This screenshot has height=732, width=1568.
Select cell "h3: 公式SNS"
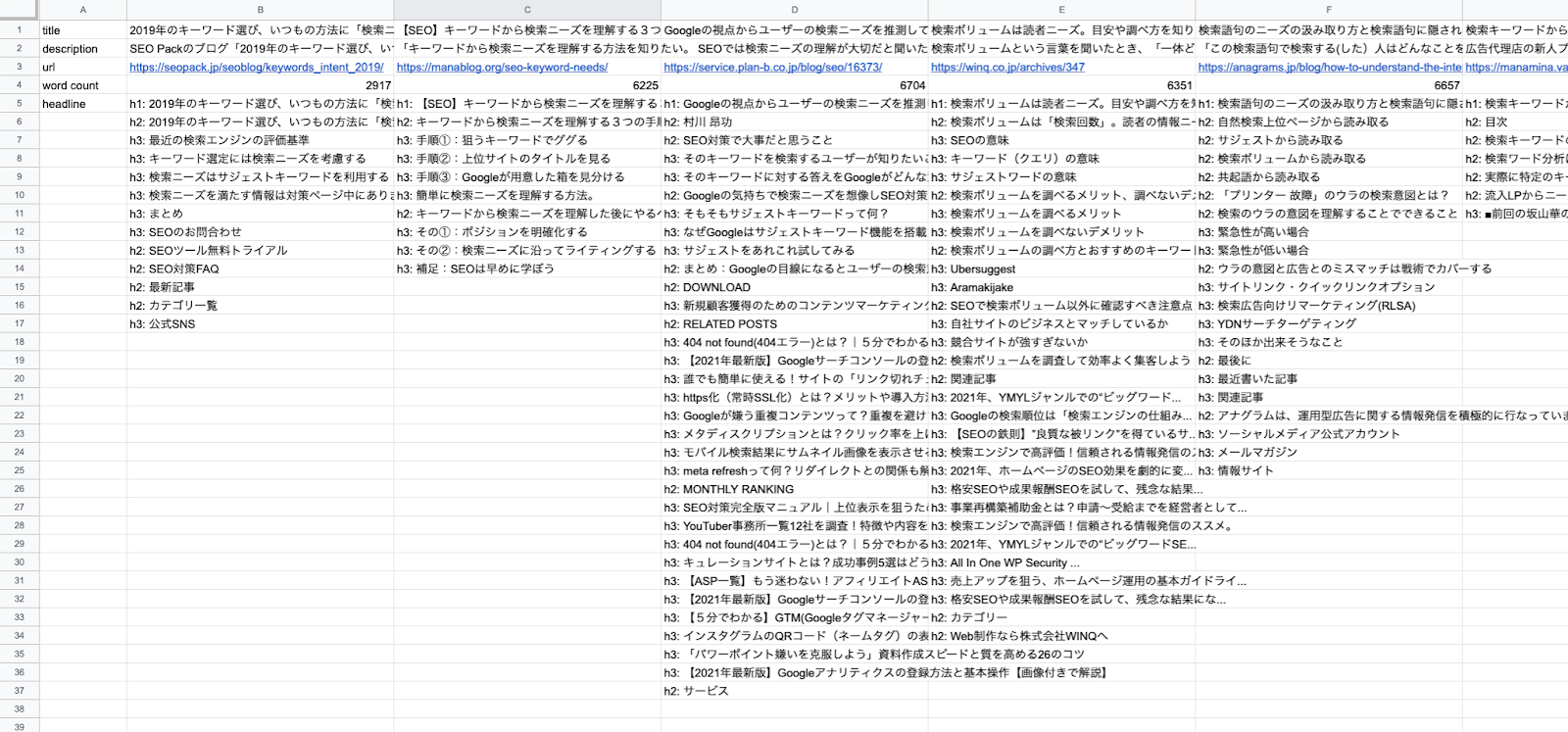click(x=261, y=323)
